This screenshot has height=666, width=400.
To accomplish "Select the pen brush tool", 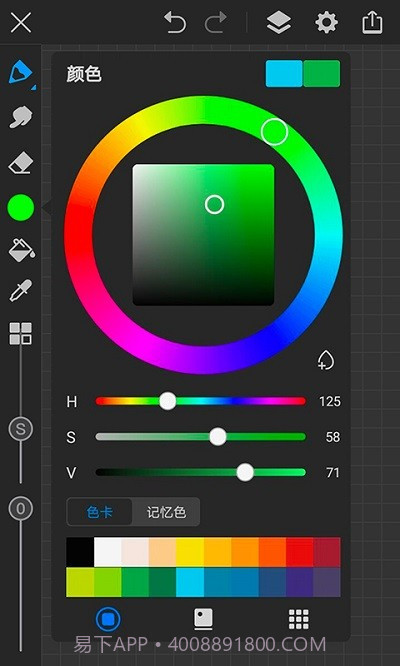I will tap(21, 73).
